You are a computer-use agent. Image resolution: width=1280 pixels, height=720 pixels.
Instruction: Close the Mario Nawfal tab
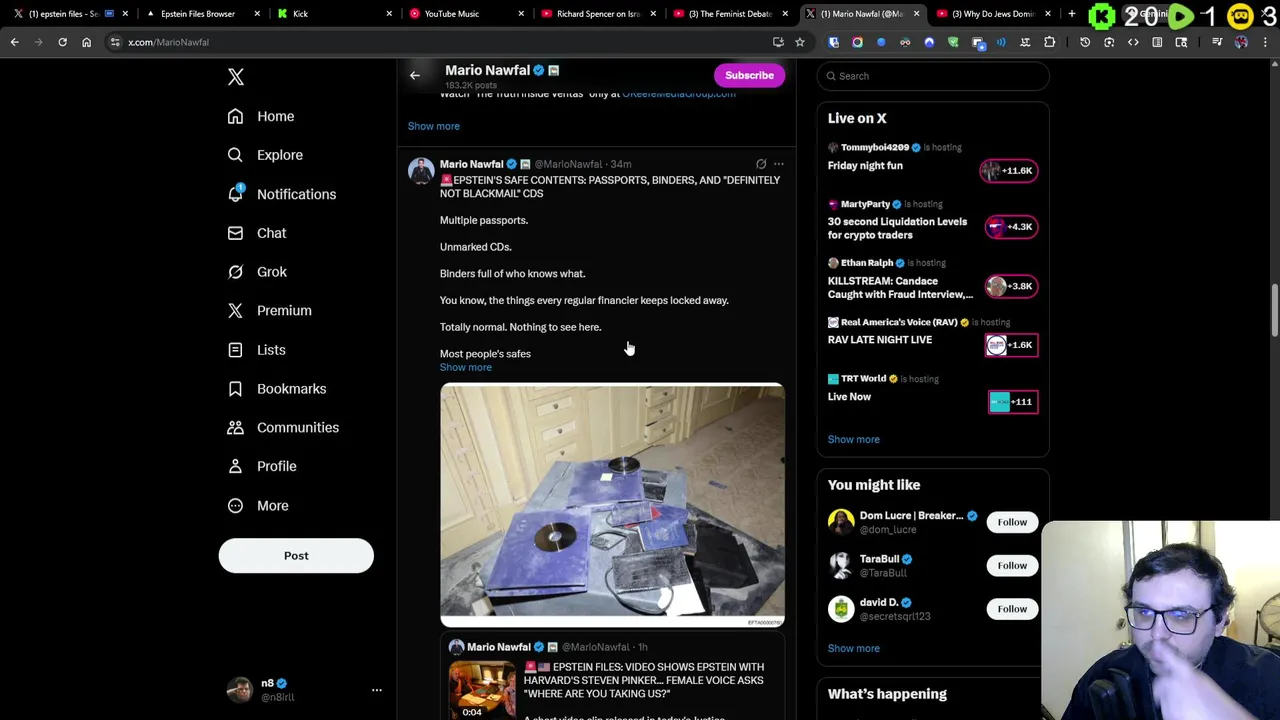tap(916, 14)
